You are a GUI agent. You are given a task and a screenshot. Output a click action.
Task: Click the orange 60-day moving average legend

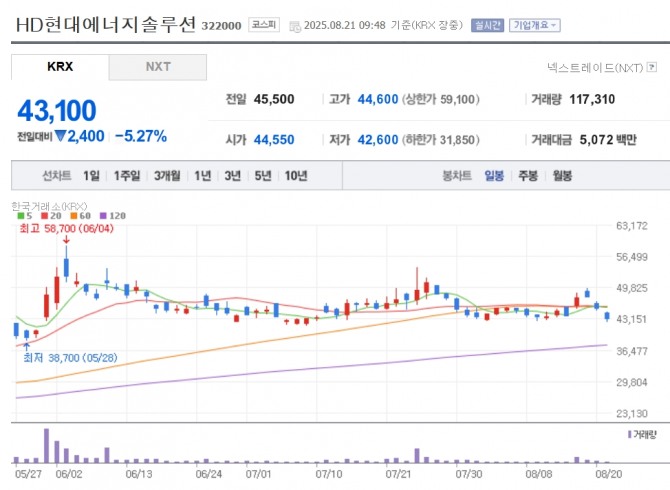click(81, 216)
